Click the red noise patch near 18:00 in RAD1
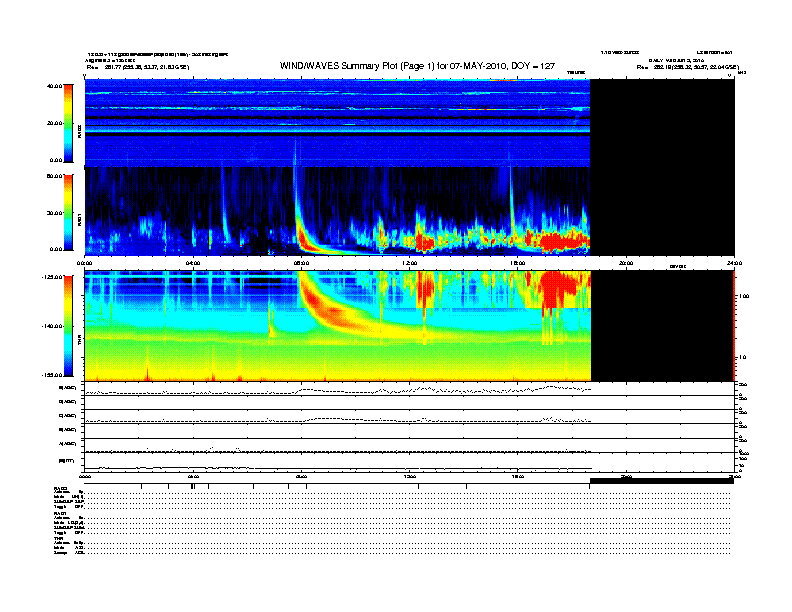Image resolution: width=792 pixels, height=612 pixels. [x=563, y=240]
